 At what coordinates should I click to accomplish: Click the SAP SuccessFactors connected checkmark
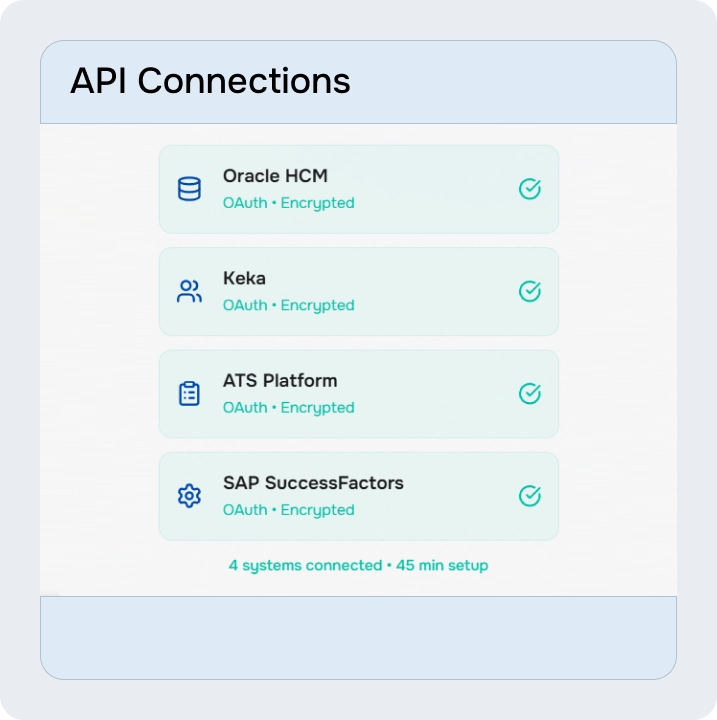530,496
